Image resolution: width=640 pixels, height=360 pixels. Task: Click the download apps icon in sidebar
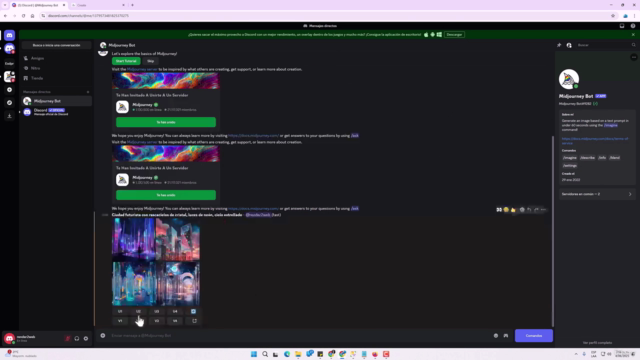tap(9, 116)
